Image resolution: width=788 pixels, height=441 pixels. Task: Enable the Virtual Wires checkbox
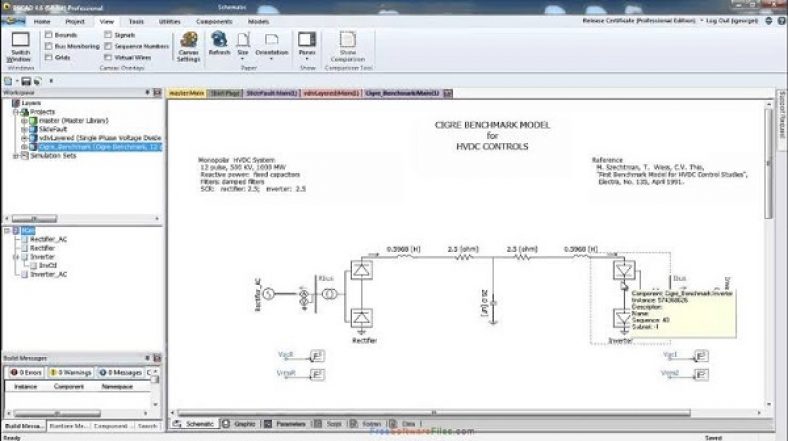pos(108,57)
